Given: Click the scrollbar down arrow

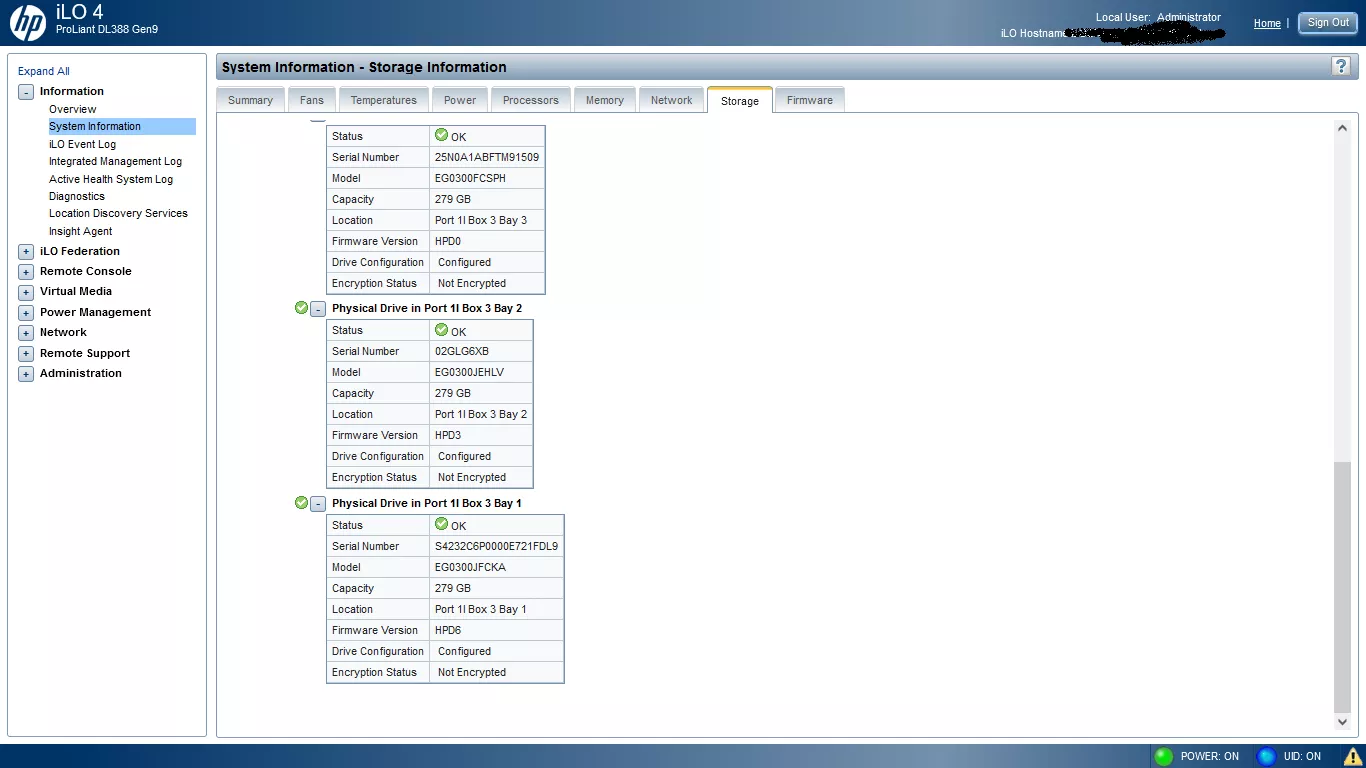Looking at the screenshot, I should [1342, 722].
